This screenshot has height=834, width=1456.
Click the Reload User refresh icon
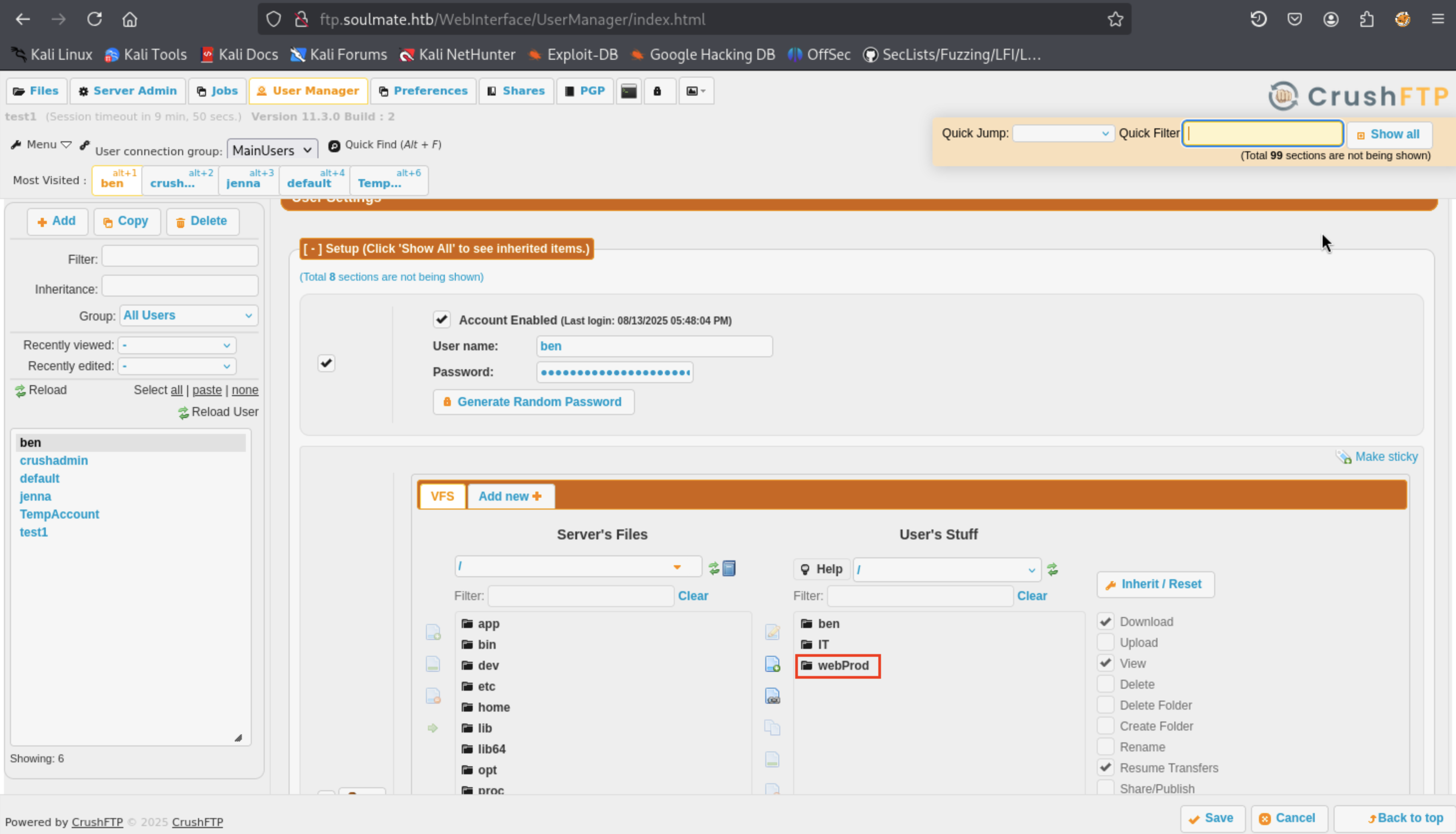click(x=183, y=413)
